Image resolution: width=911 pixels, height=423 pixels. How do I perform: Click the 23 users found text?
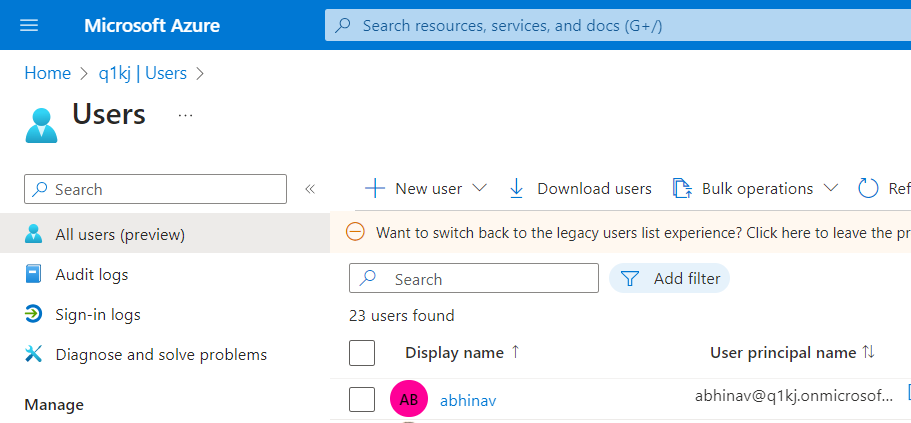[x=401, y=316]
